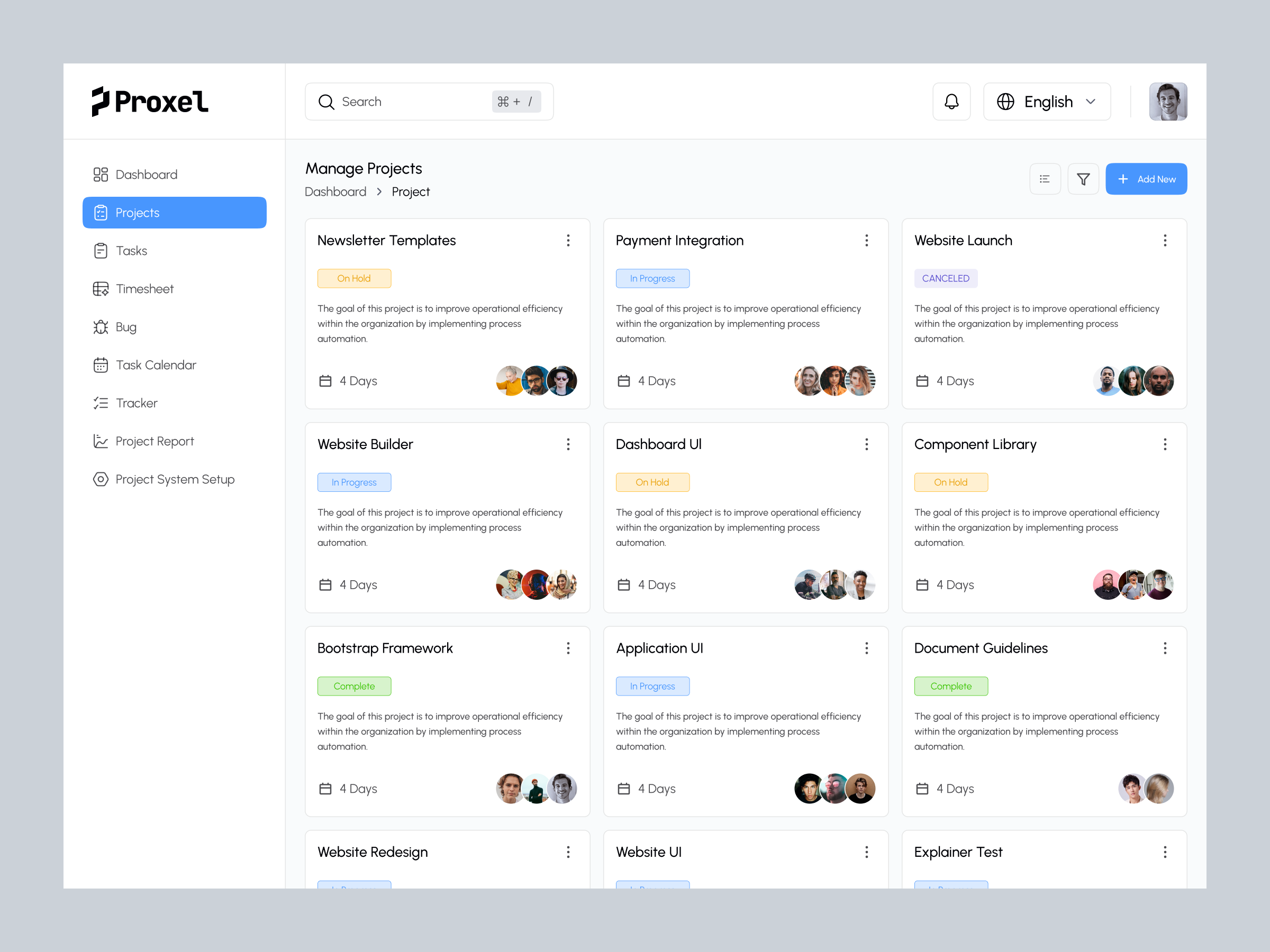Navigate back via the Dashboard breadcrumb link
Screen dimensions: 1270x952
[335, 191]
